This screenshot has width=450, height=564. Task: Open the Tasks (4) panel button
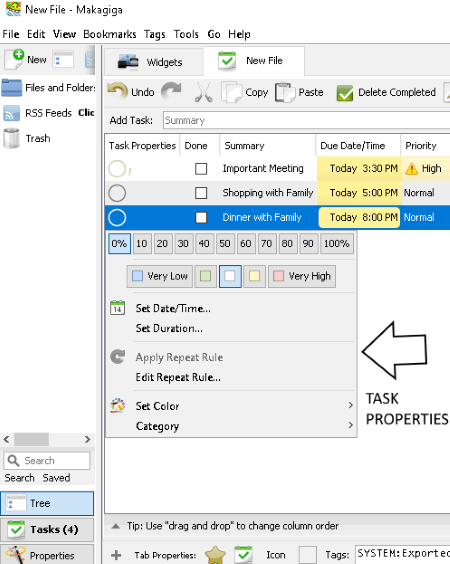coord(47,529)
